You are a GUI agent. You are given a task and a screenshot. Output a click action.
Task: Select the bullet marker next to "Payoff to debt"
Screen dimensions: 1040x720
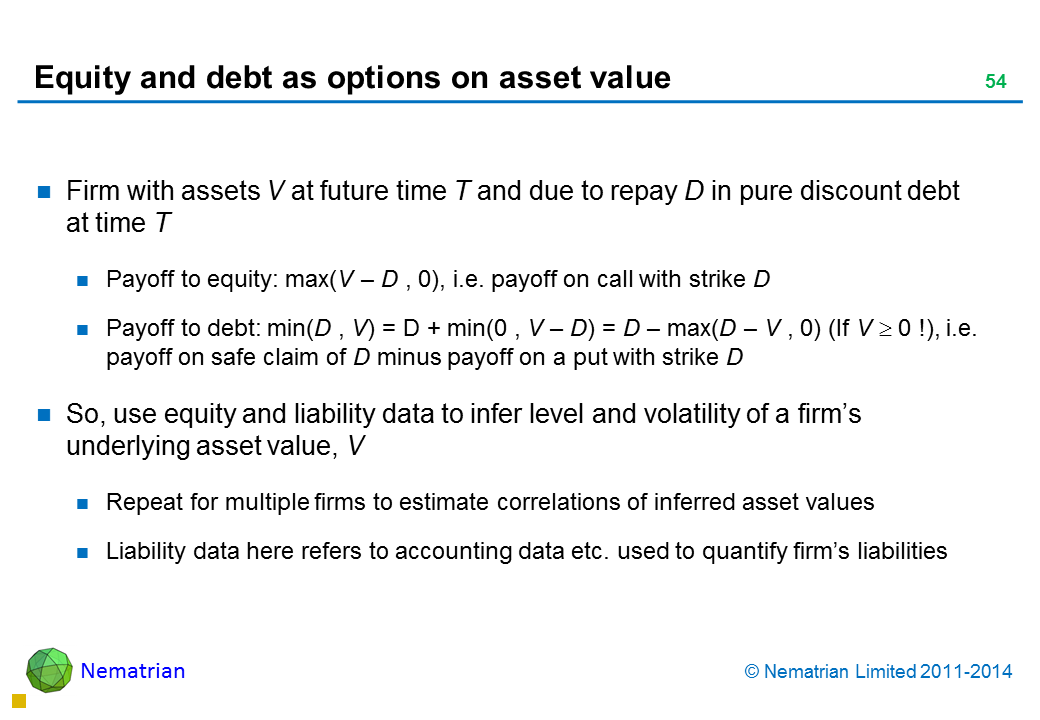click(85, 329)
